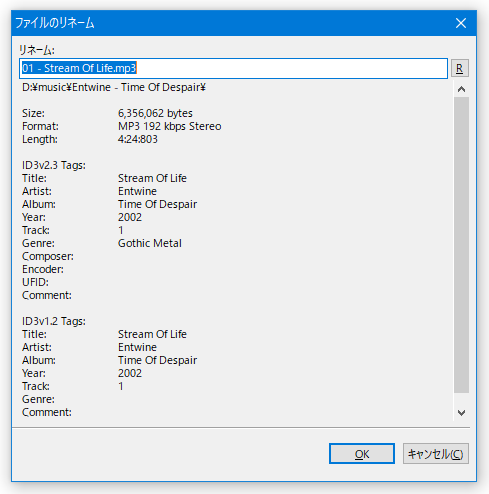Screen dimensions: 489x494
Task: Click the format text MP3 192 kbps Stereo
Action: point(170,126)
